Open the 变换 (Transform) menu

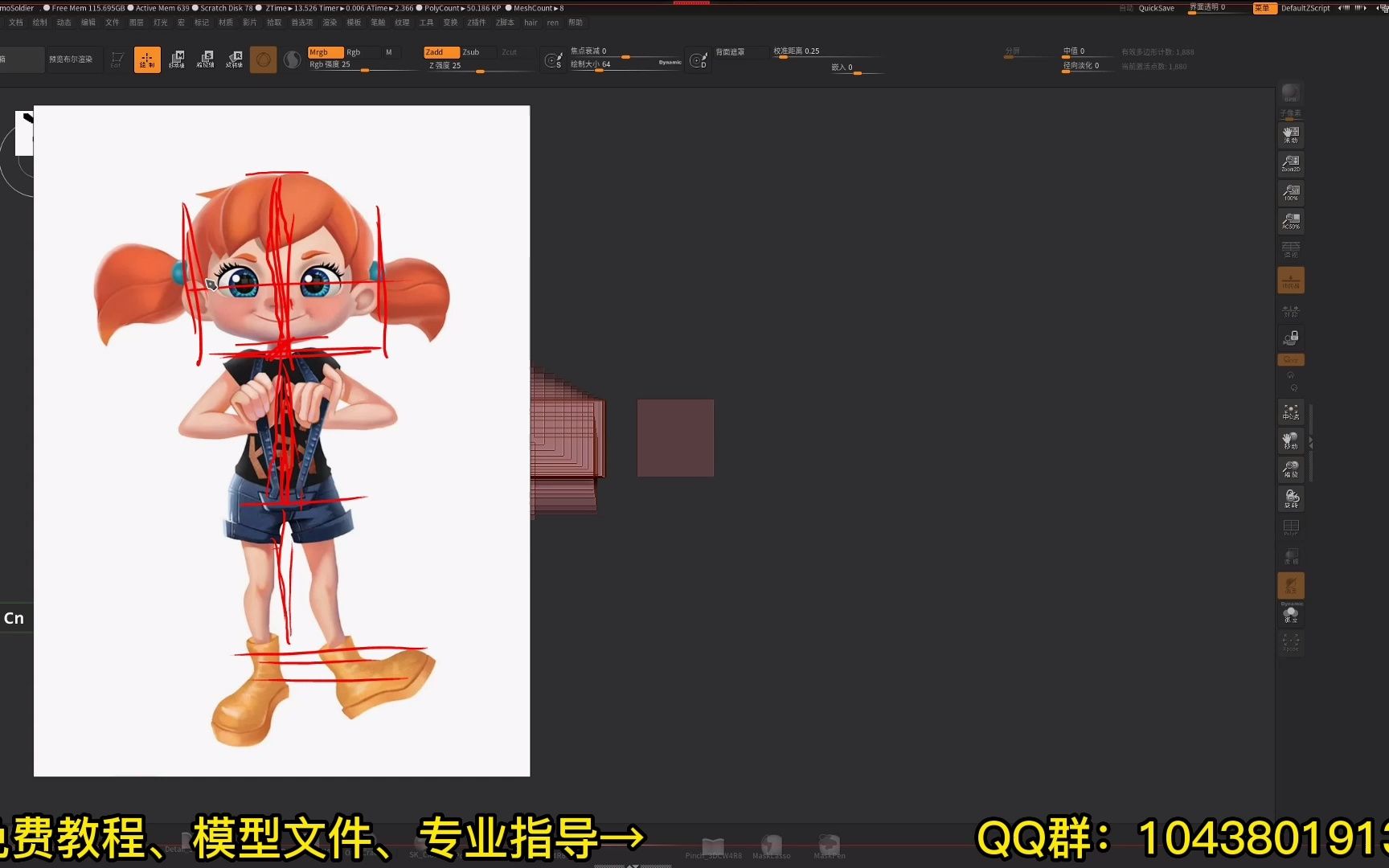(450, 23)
